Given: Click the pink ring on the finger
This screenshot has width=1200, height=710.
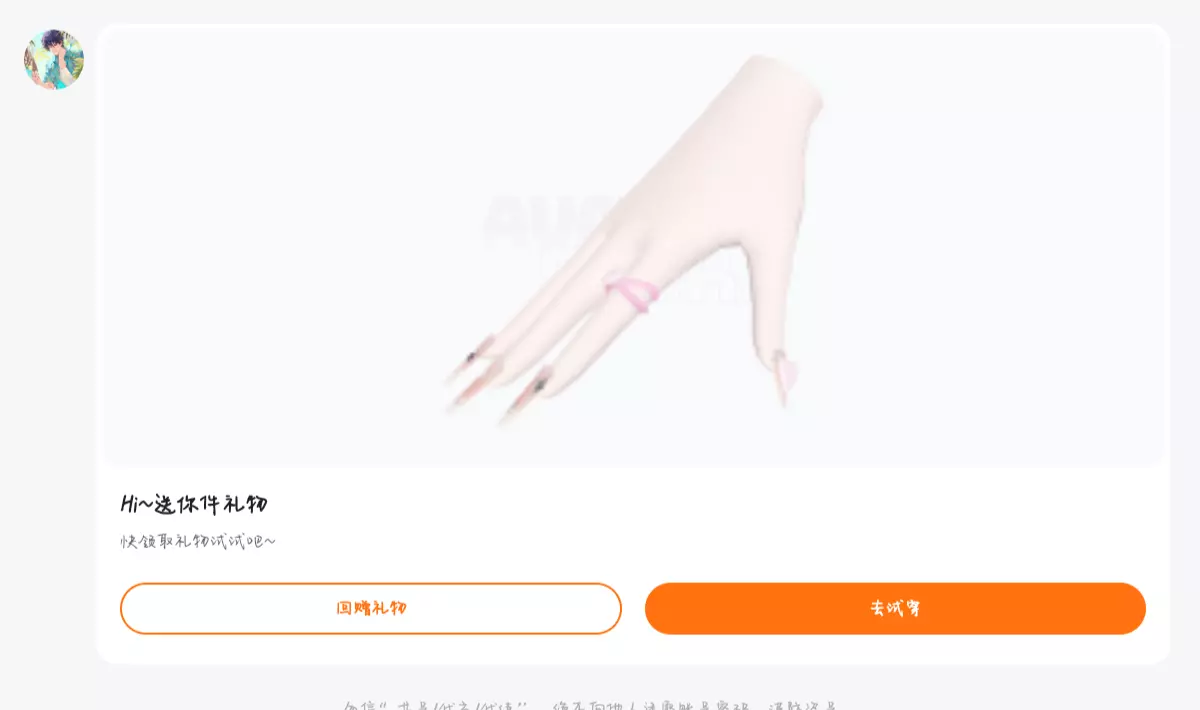Looking at the screenshot, I should (631, 293).
